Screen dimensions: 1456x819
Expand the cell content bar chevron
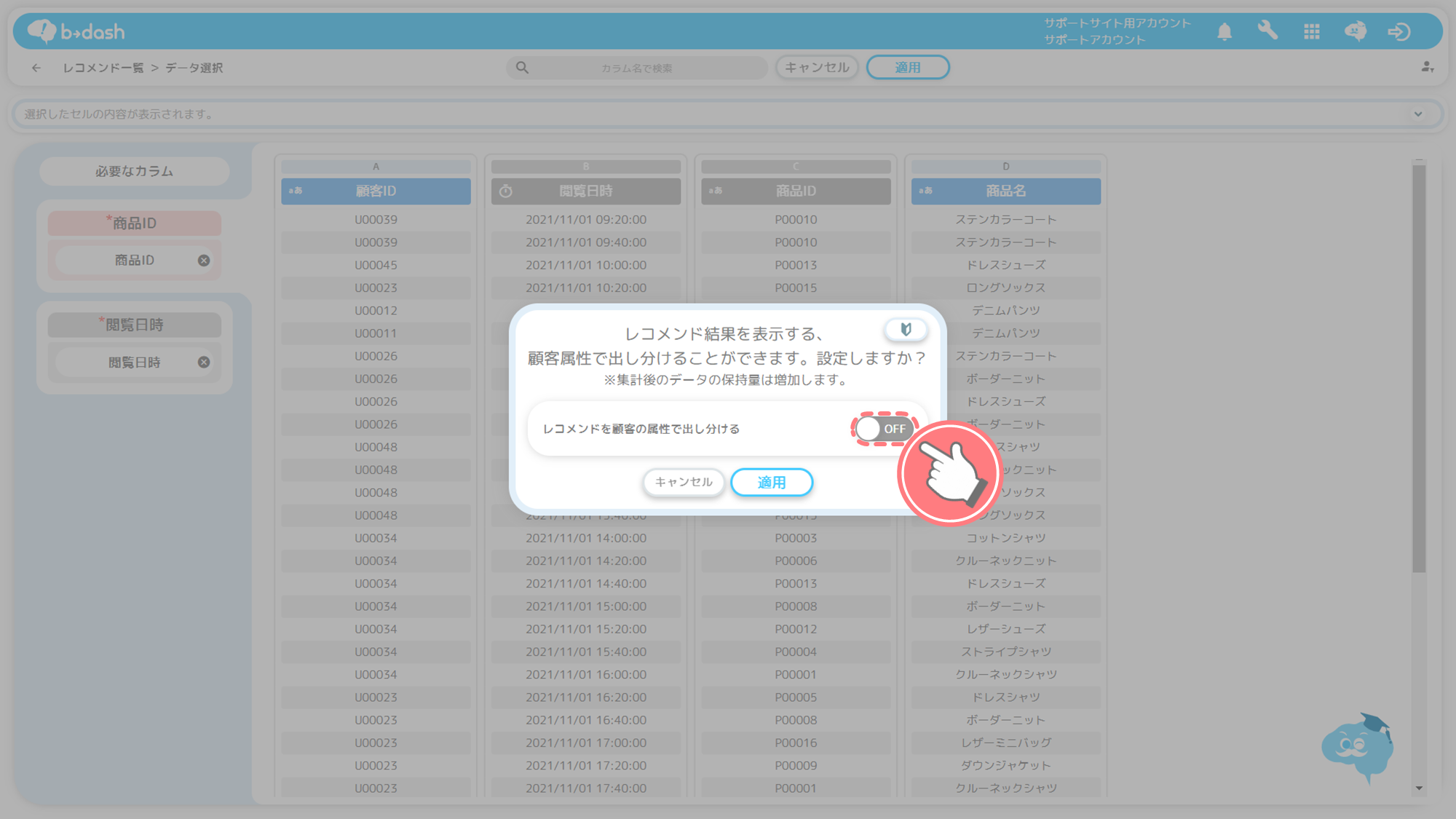tap(1418, 114)
